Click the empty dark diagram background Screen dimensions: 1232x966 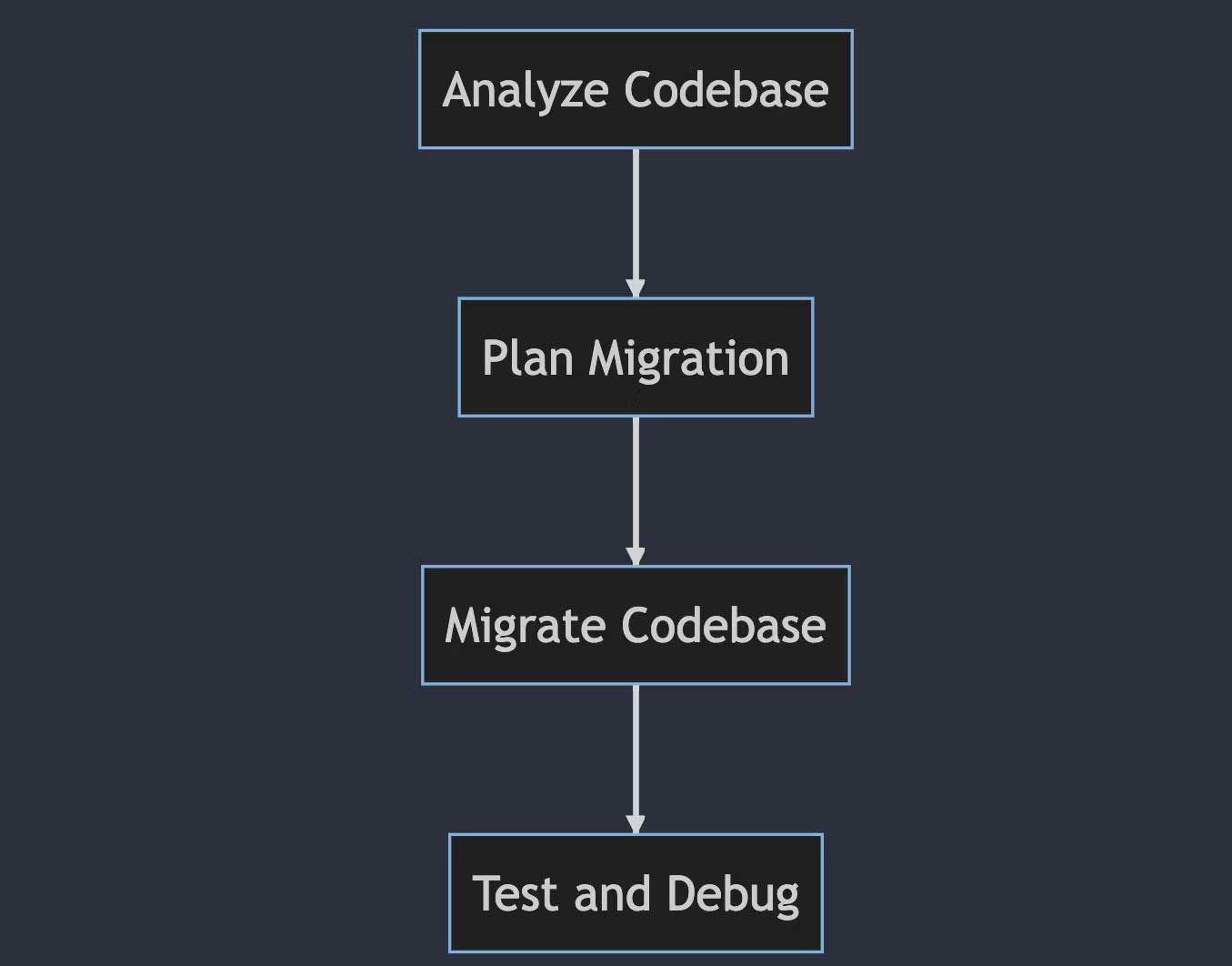point(182,455)
